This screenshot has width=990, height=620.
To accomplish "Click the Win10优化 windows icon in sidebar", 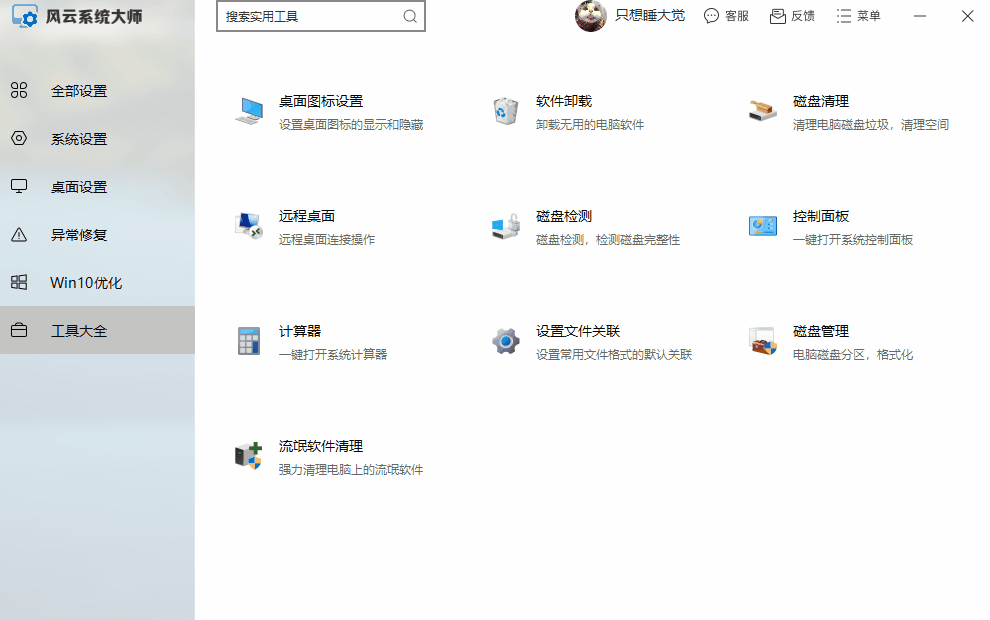I will [x=19, y=282].
